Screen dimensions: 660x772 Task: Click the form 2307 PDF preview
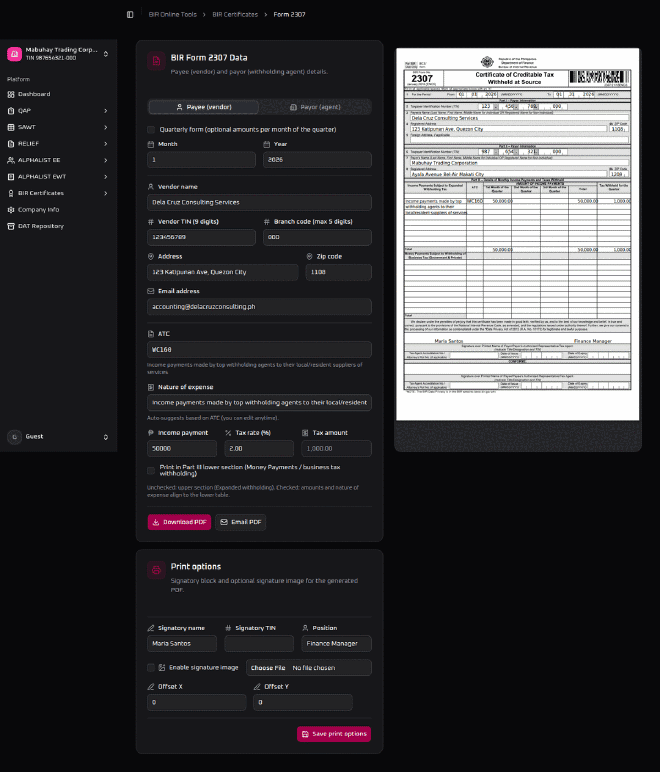click(517, 234)
